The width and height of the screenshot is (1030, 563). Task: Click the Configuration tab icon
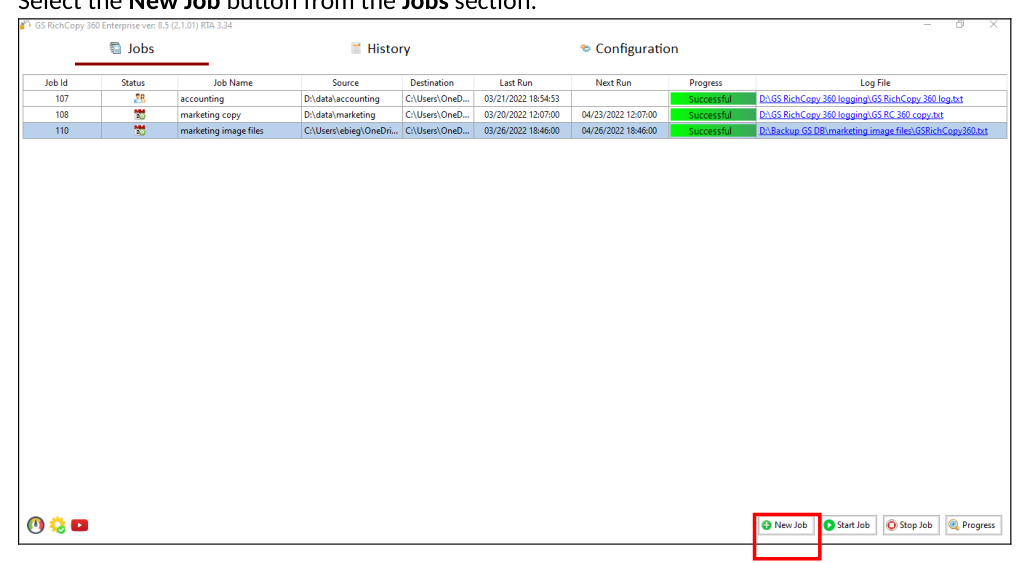click(x=585, y=48)
